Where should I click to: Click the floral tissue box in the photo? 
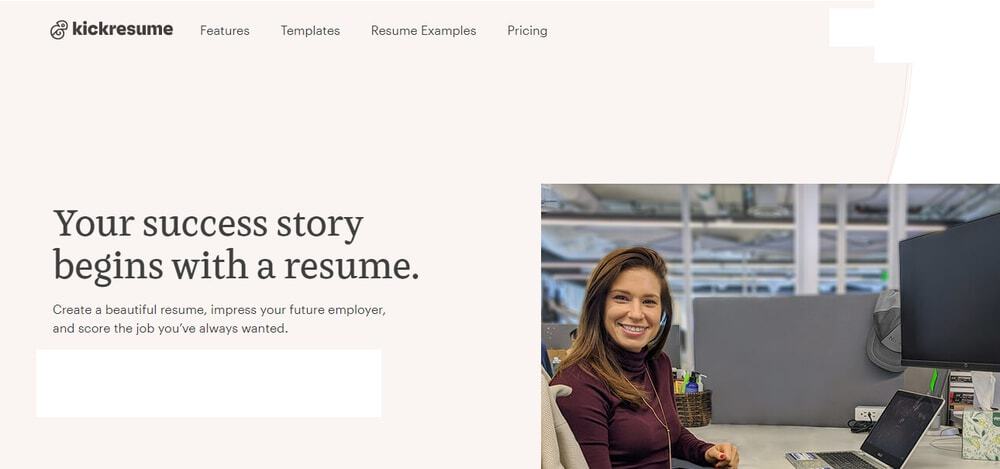(979, 435)
